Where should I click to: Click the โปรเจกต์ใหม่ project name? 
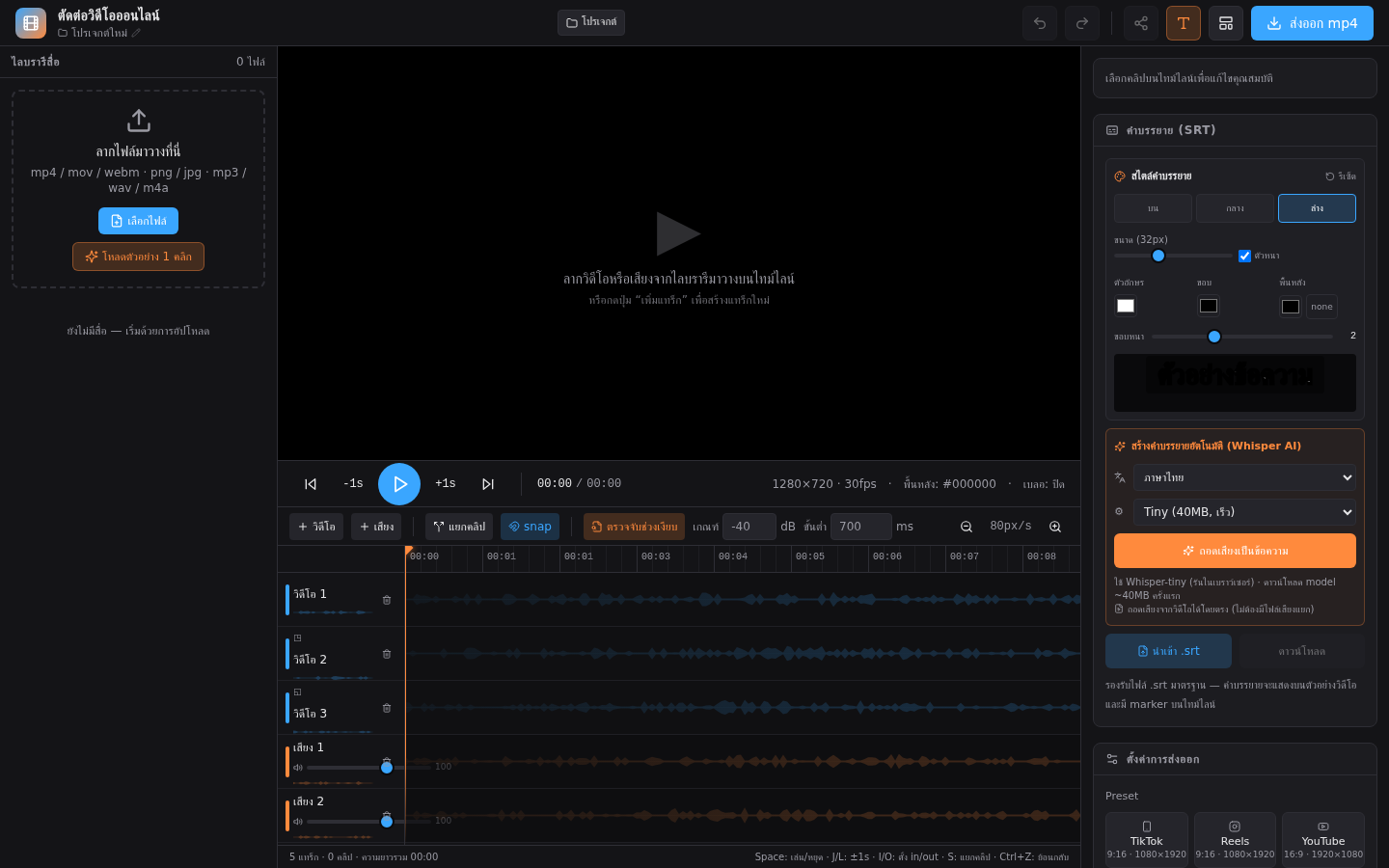[99, 33]
